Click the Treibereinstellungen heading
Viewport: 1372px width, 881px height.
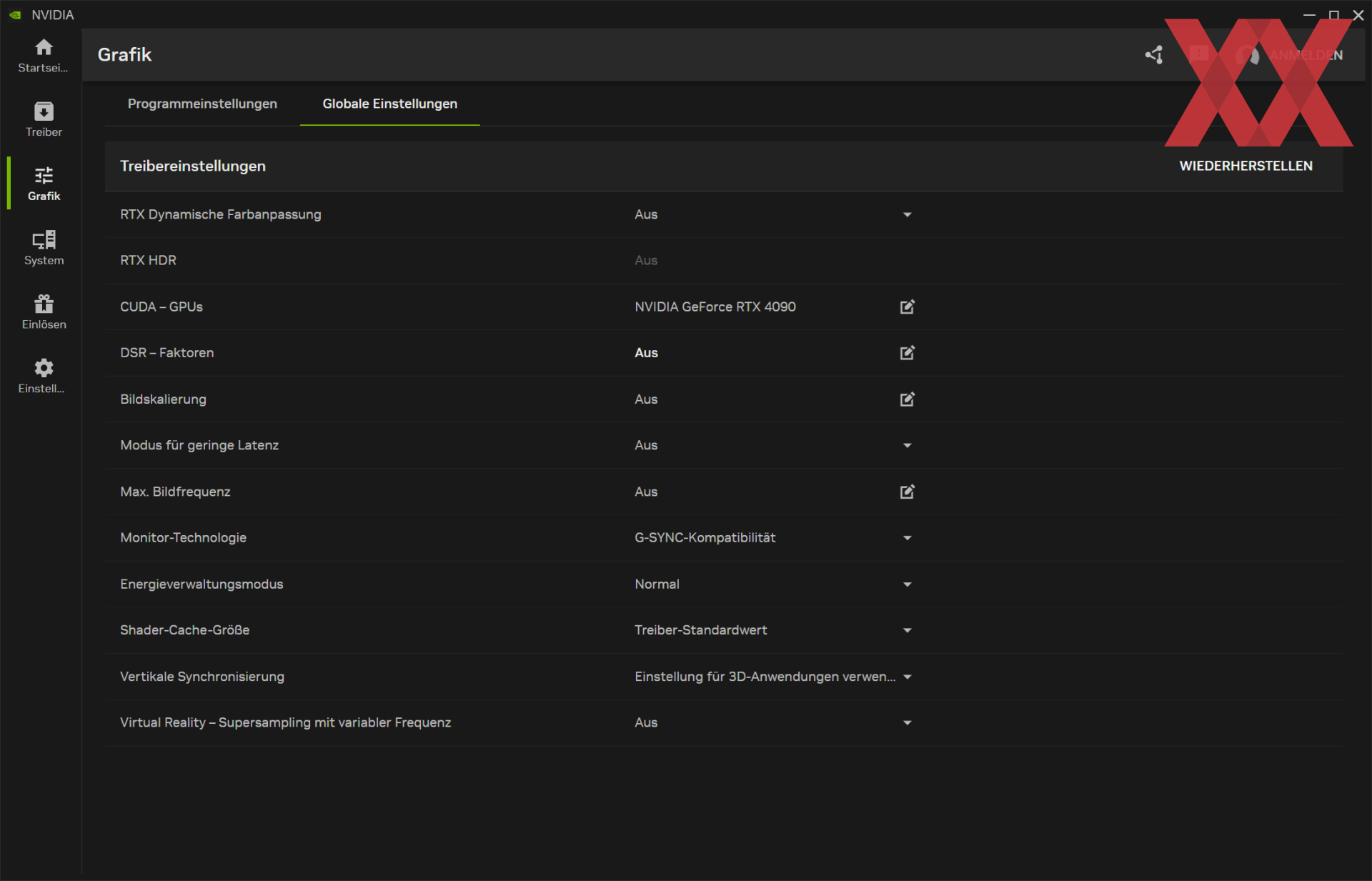click(193, 166)
